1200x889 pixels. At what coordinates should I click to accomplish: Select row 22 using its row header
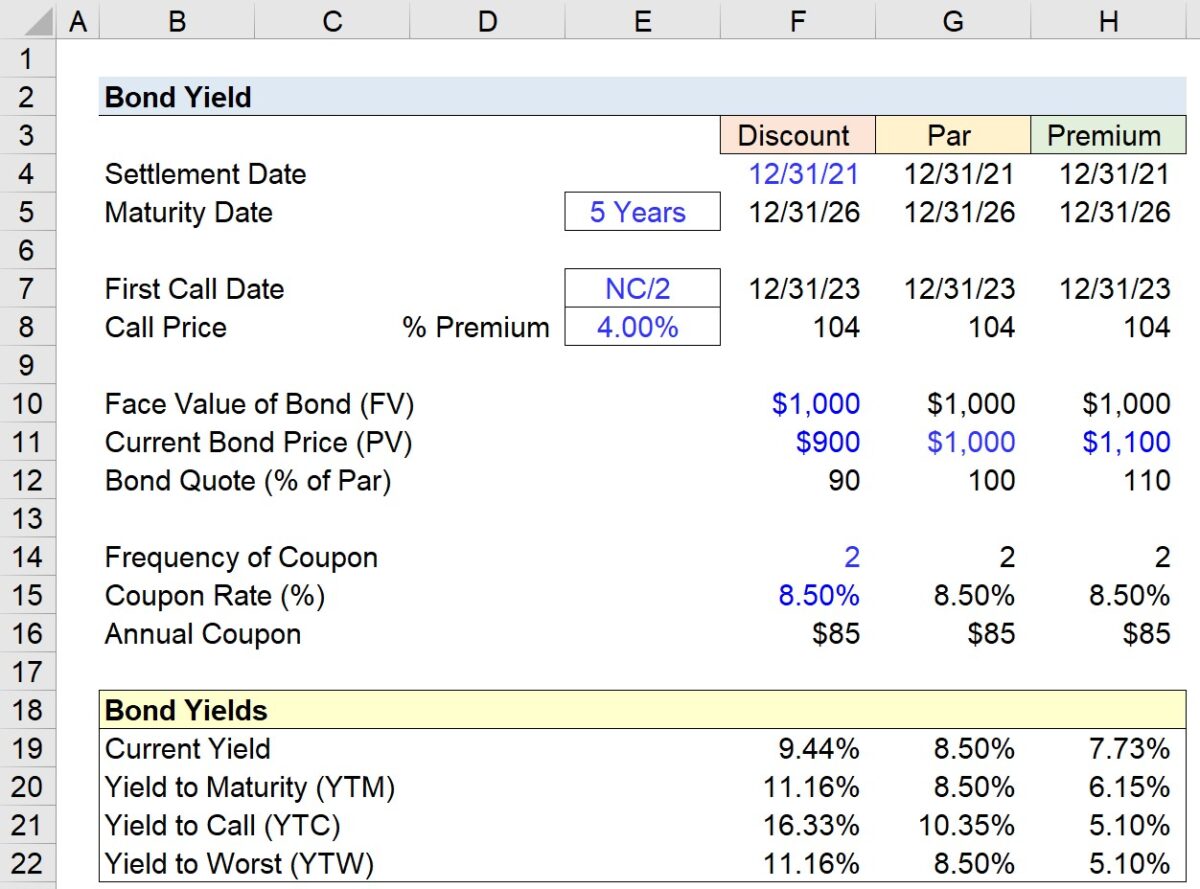pyautogui.click(x=29, y=864)
